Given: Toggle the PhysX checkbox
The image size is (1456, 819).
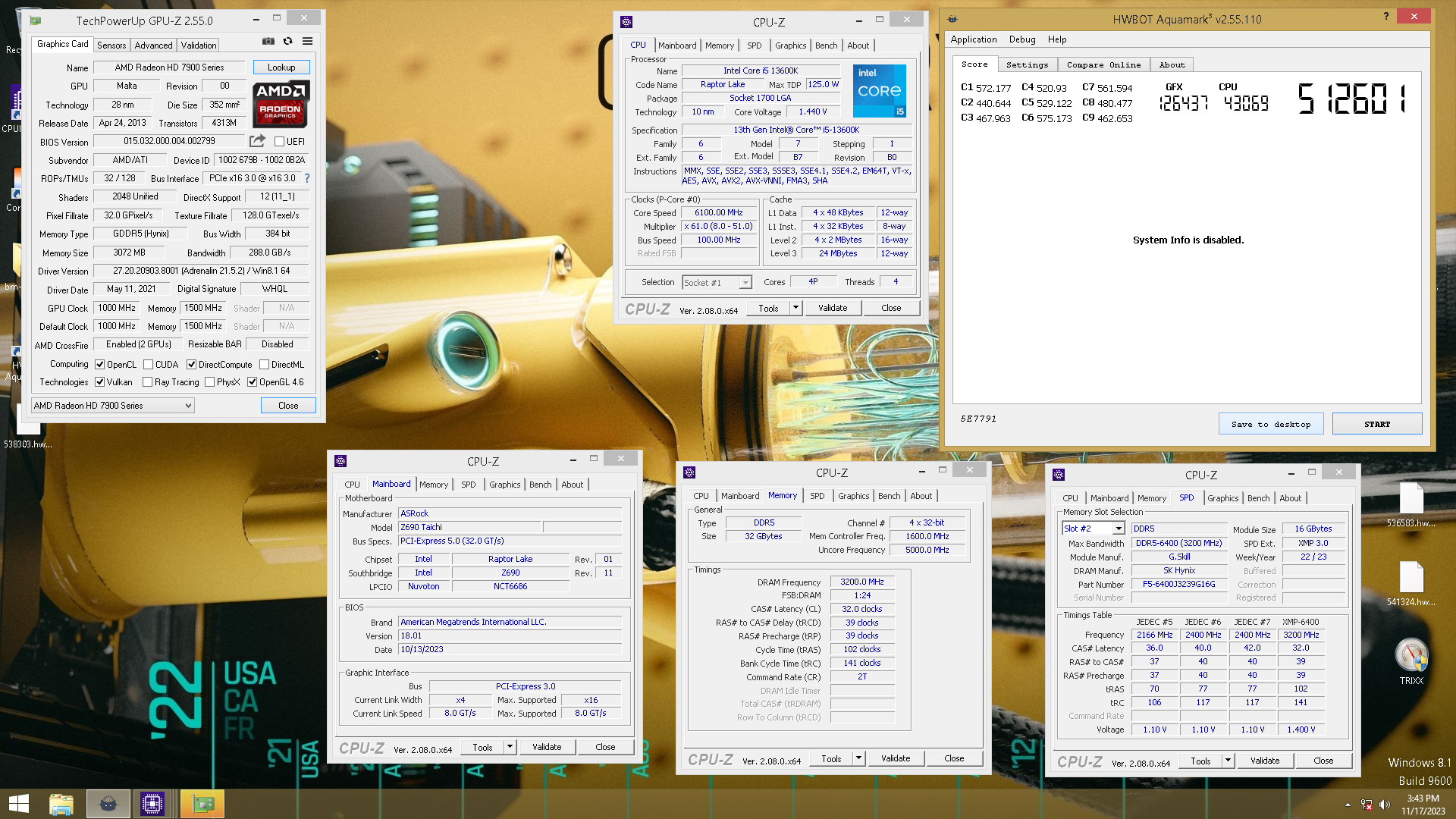Looking at the screenshot, I should (x=209, y=382).
